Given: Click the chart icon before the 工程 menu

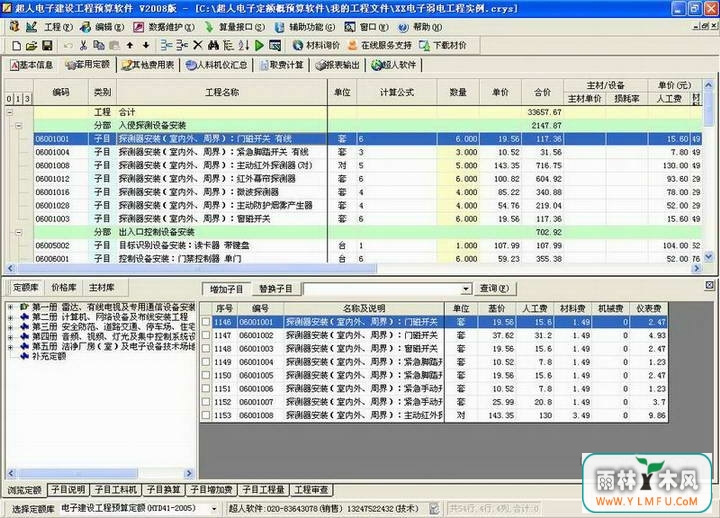Looking at the screenshot, I should [31, 28].
